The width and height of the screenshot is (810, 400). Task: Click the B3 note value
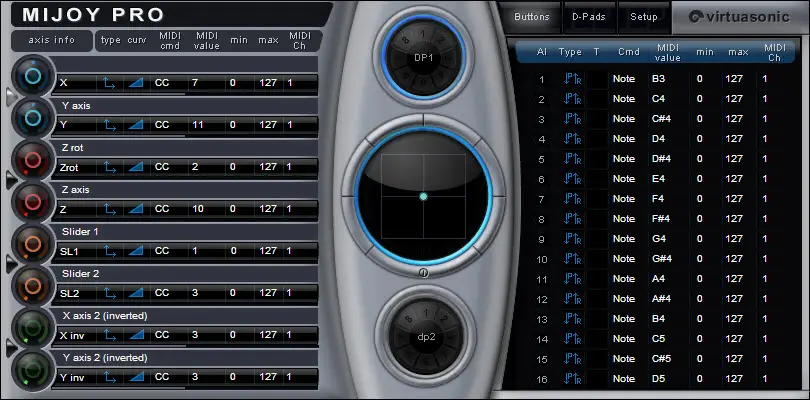tap(659, 79)
